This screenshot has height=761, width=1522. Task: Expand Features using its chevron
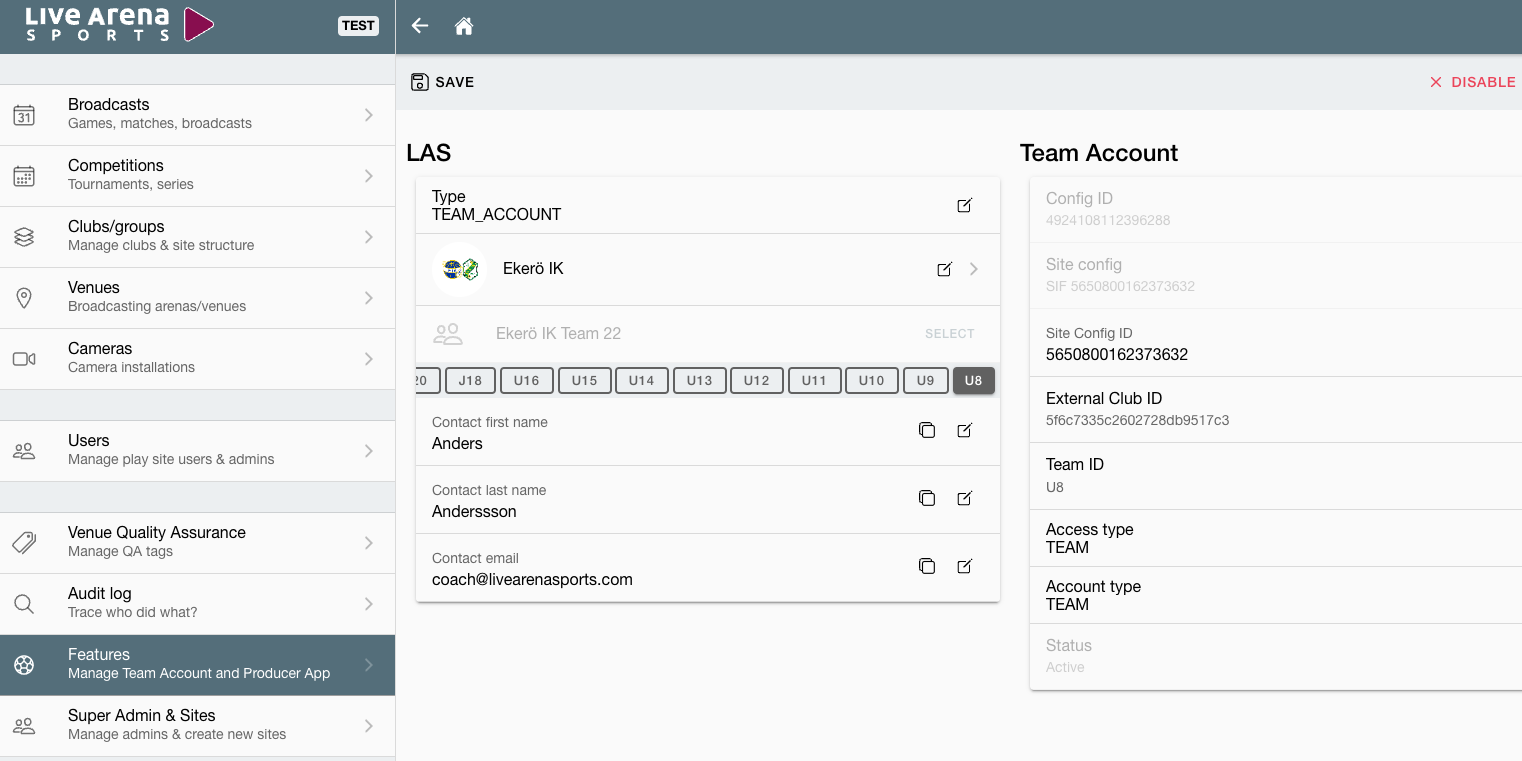click(x=369, y=665)
